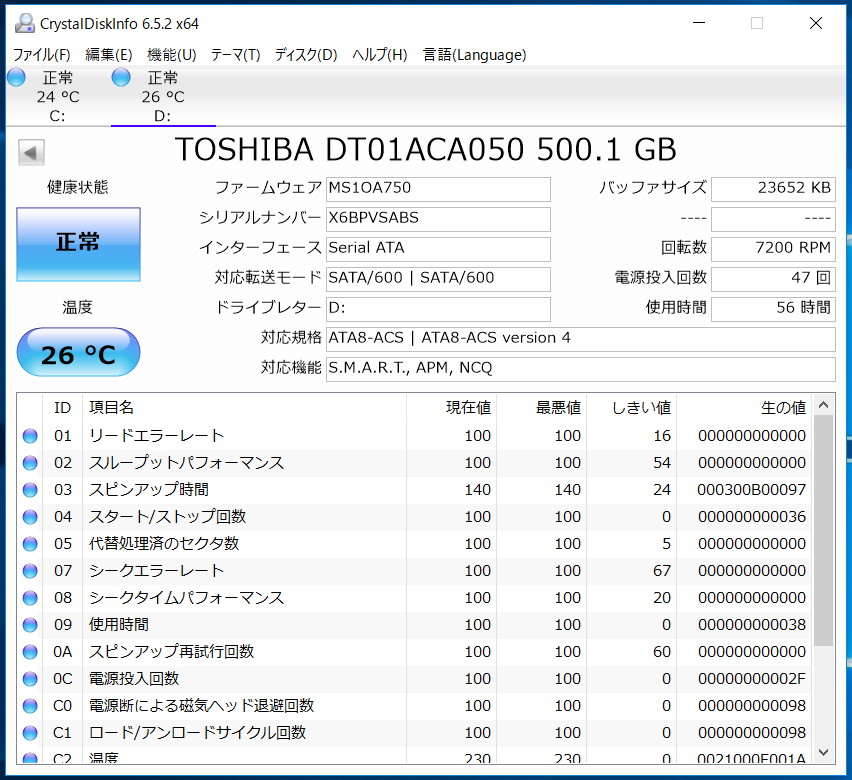Viewport: 852px width, 780px height.
Task: Click status icon for row C1 ロード/アンロードサイクル回数
Action: [30, 733]
